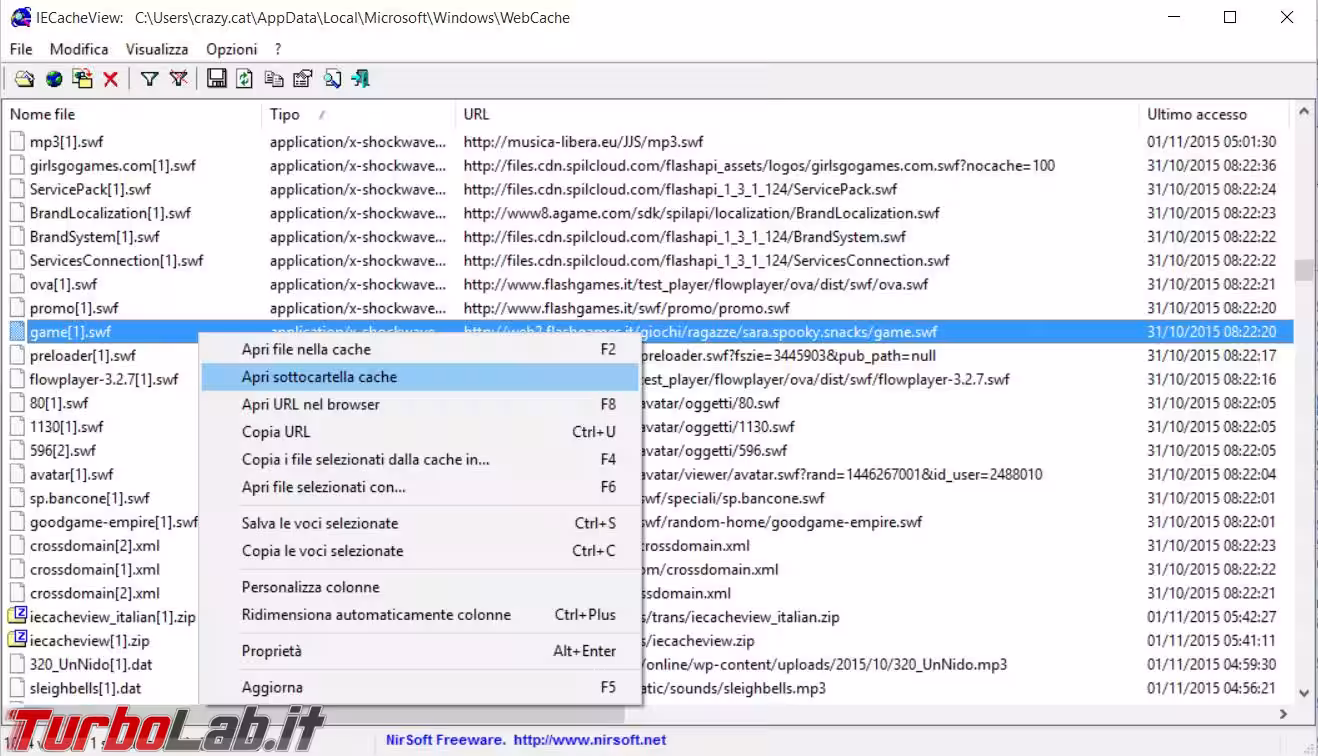The image size is (1318, 756).
Task: Open the Opzioni menu
Action: tap(231, 49)
